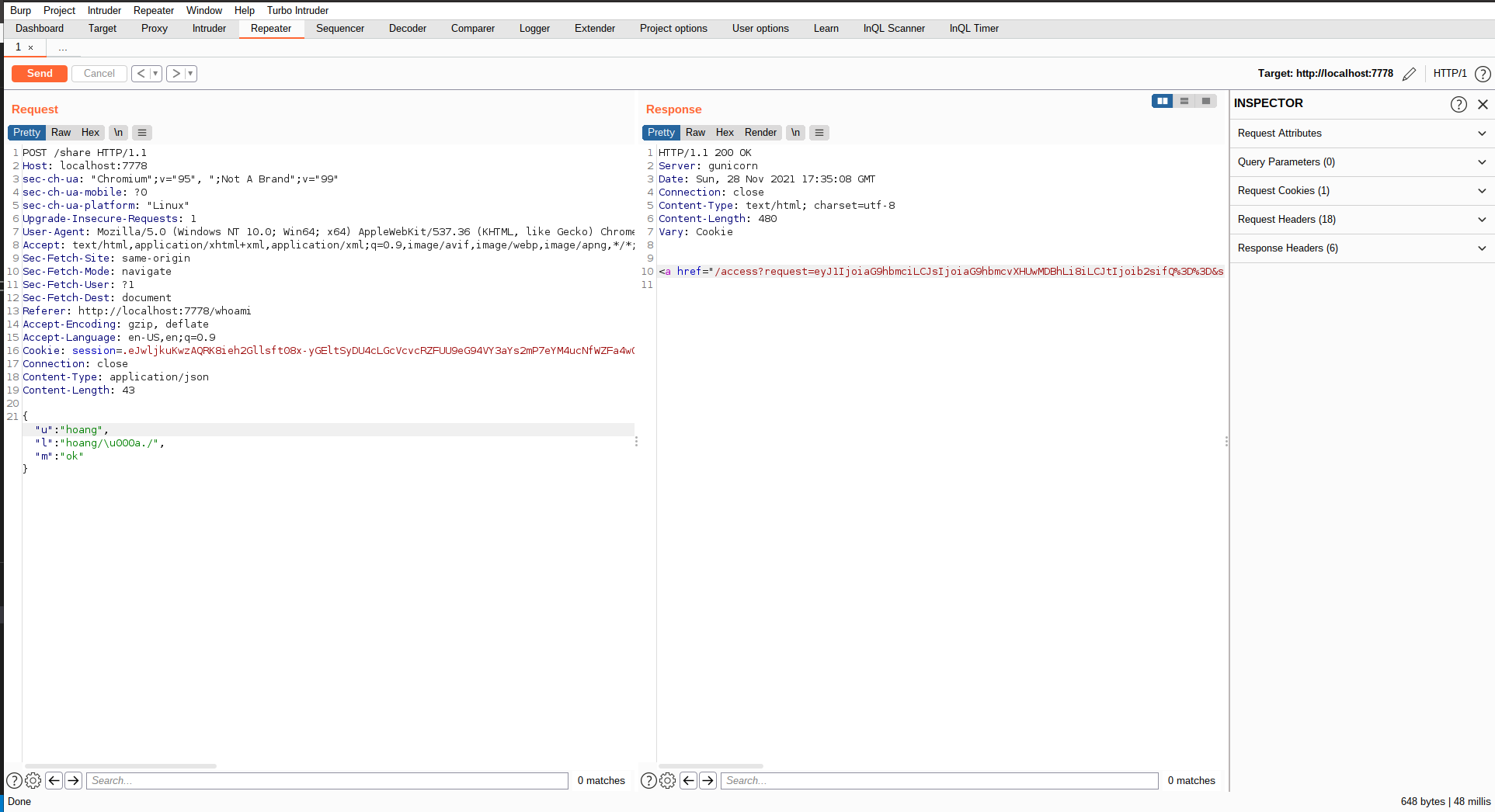Switch to the InQL Scanner tab
This screenshot has height=812, width=1495.
(x=894, y=29)
